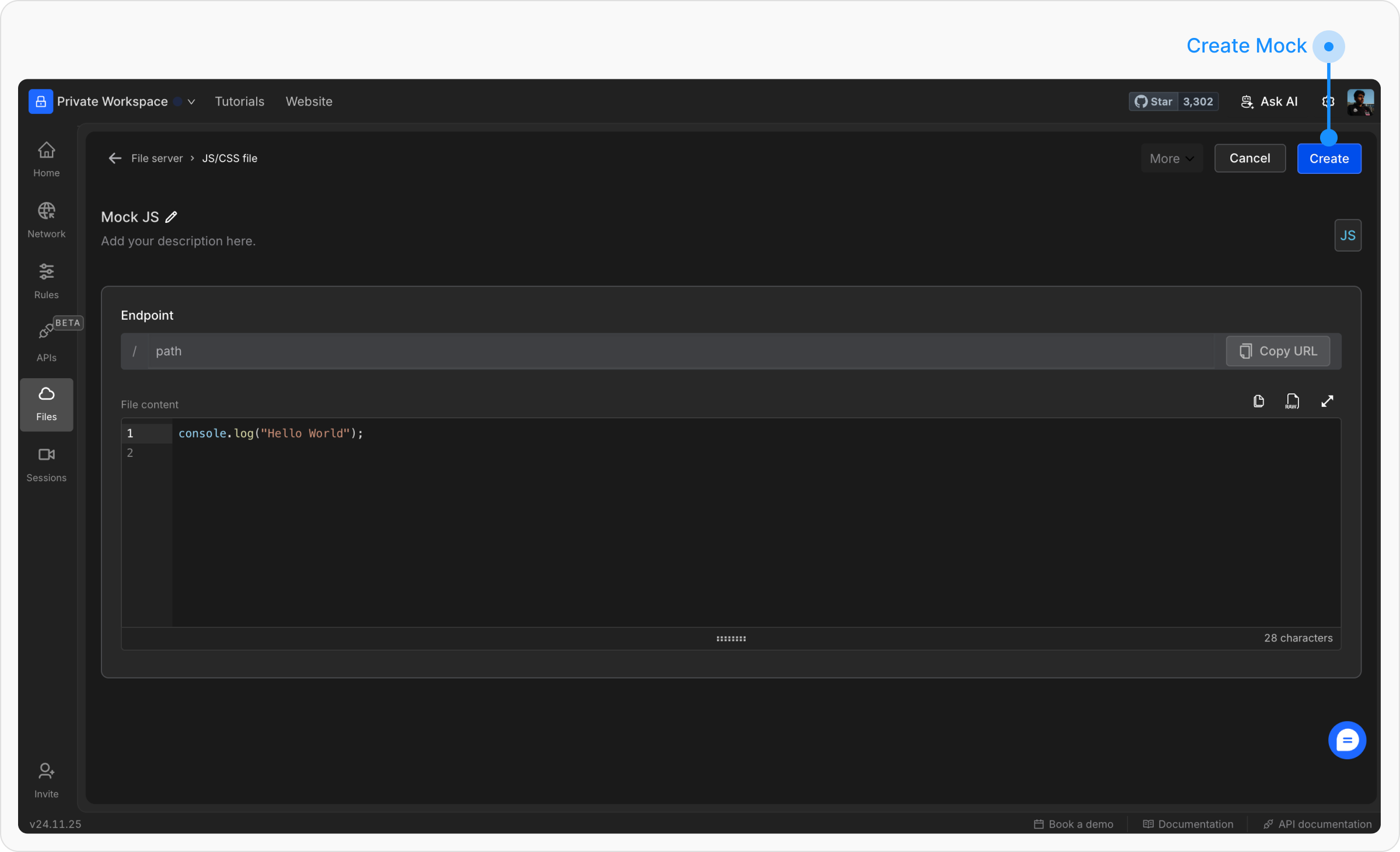Click the settings gear icon
Viewport: 1400px width, 852px height.
[x=1328, y=102]
